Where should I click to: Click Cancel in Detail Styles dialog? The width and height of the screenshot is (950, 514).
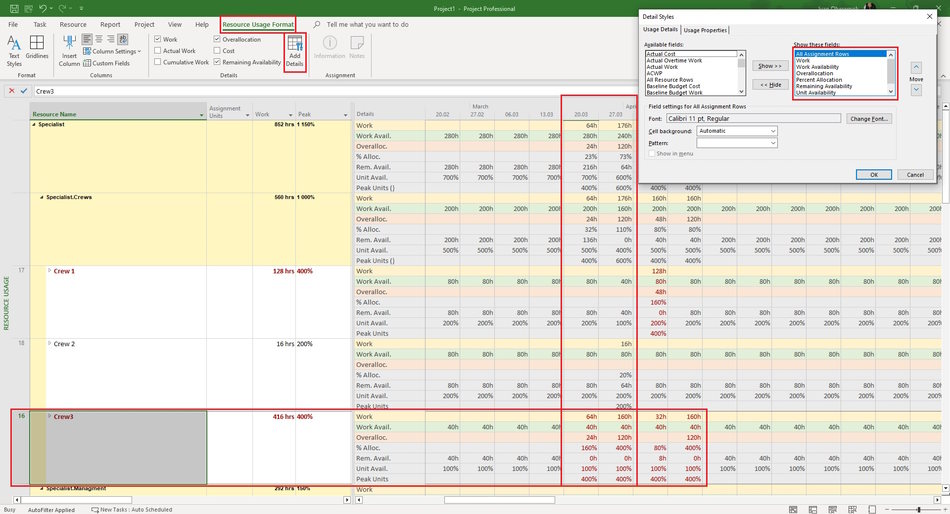click(915, 175)
